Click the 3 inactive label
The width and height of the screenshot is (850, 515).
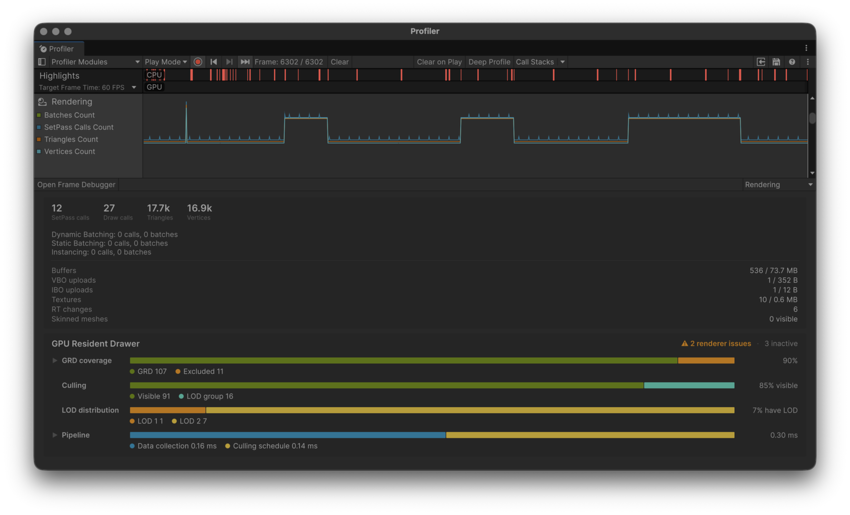click(x=781, y=344)
